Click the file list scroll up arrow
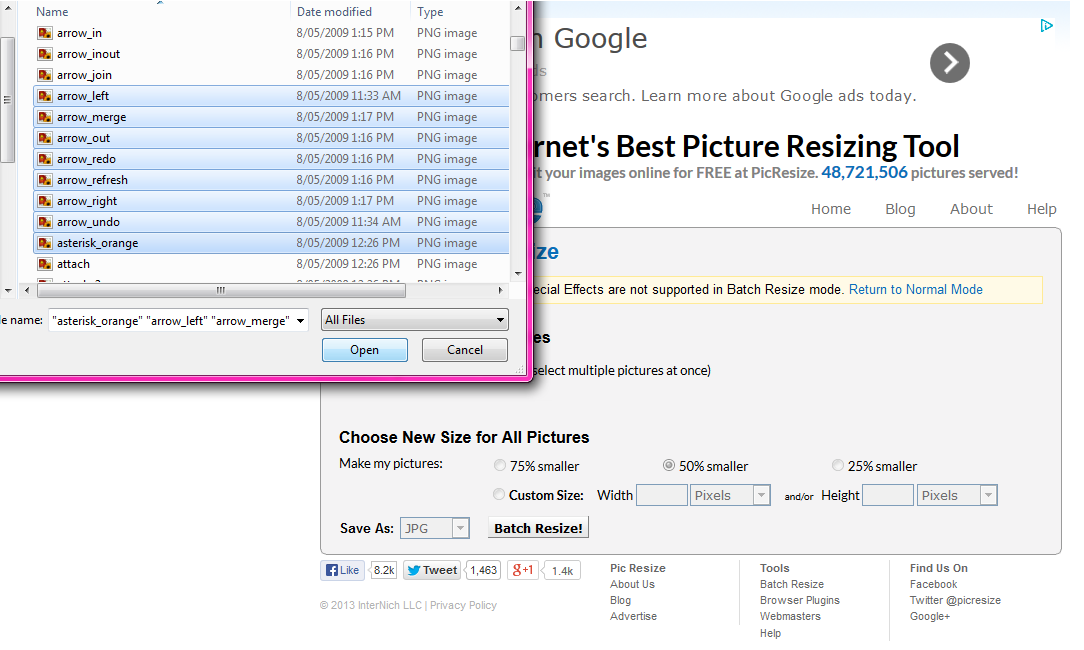The width and height of the screenshot is (1084, 650). tap(518, 8)
